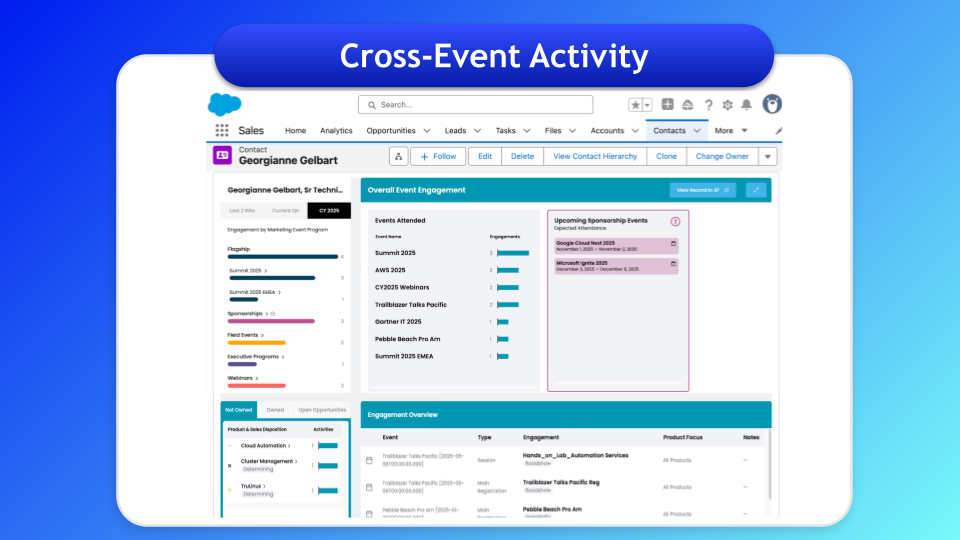Screen dimensions: 960x540
Task: Click calendar icon of Trailblazer Talks Pacific Reg row
Action: point(369,487)
